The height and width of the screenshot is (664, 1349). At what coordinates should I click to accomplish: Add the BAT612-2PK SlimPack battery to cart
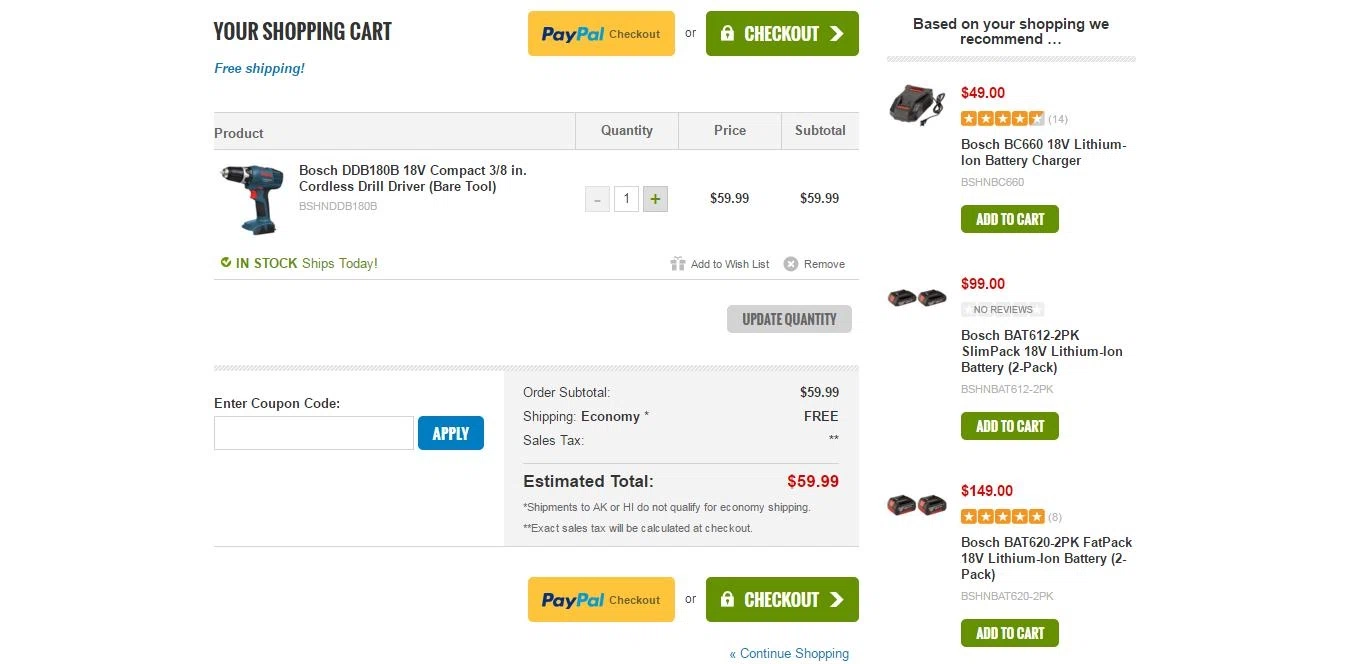tap(1010, 426)
